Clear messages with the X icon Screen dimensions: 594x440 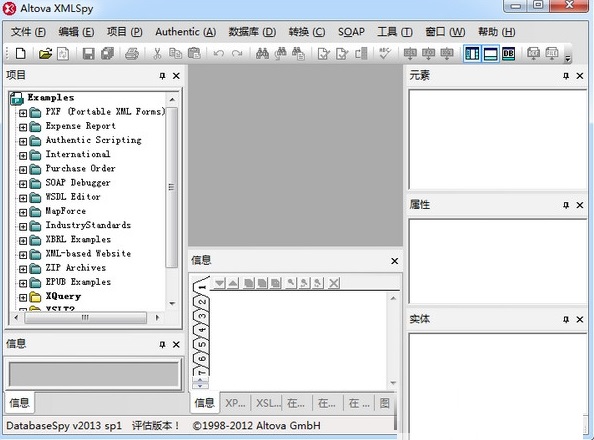pyautogui.click(x=334, y=283)
